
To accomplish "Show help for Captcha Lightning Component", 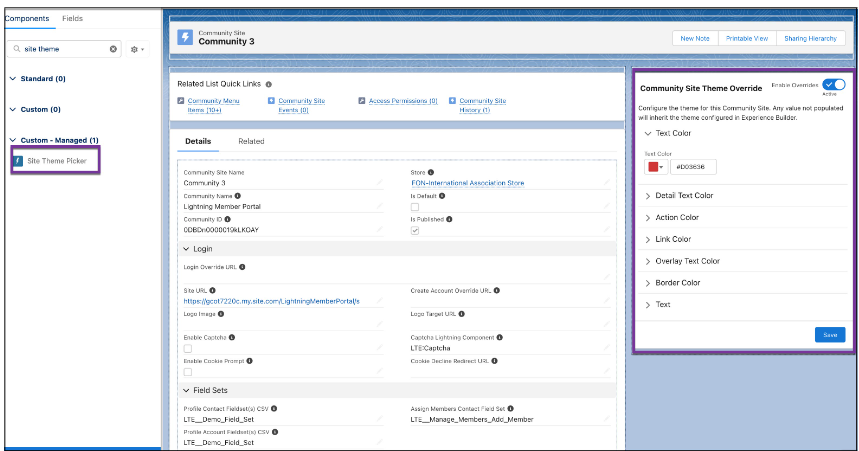I will [x=500, y=338].
